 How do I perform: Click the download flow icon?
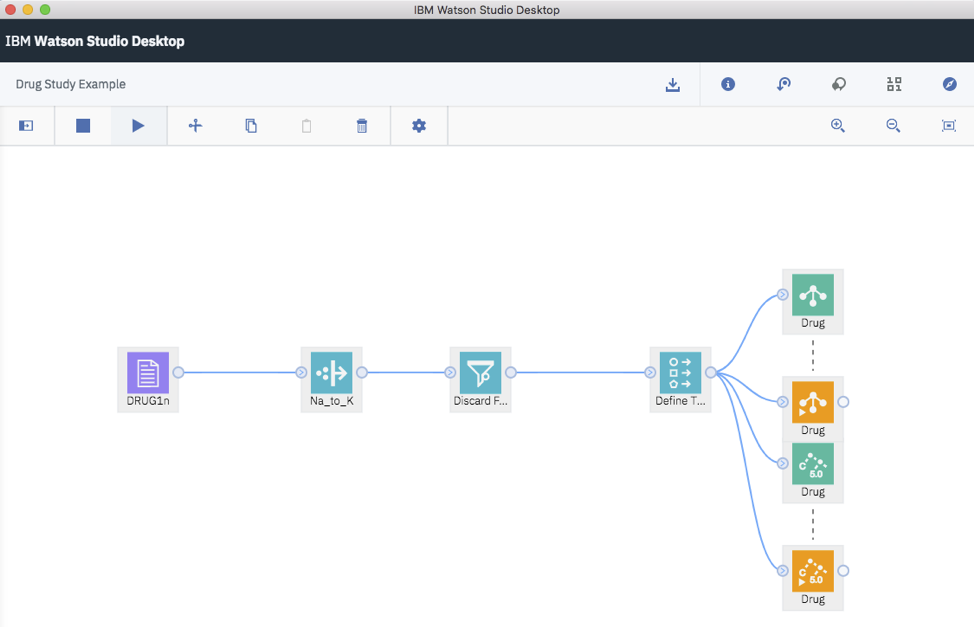673,85
